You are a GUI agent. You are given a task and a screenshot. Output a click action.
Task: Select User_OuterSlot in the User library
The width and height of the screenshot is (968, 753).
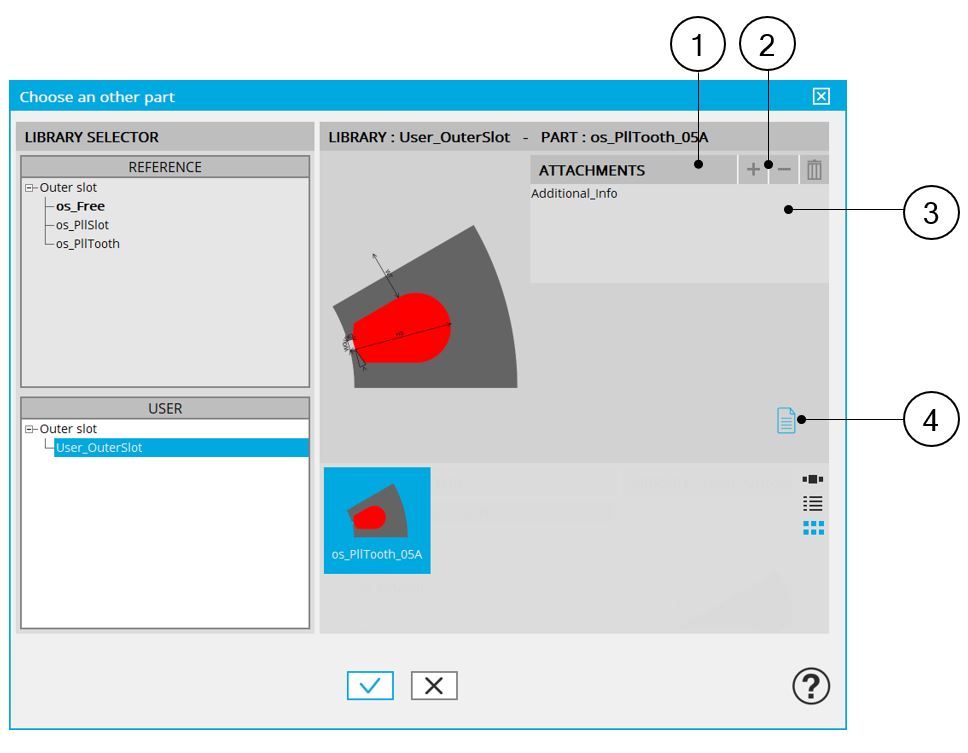click(x=99, y=448)
